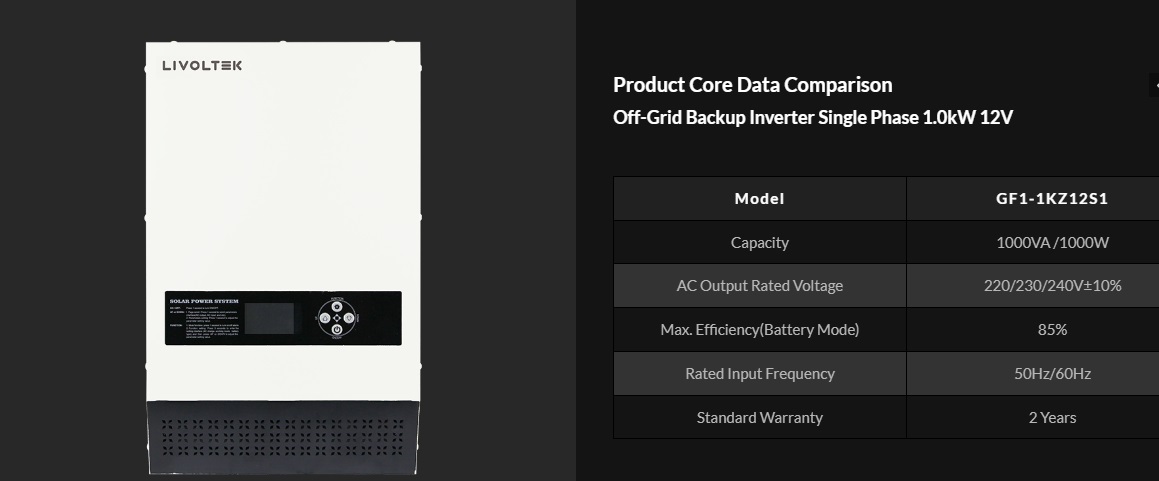The width and height of the screenshot is (1159, 481).
Task: Select the GF1-1KZ12S1 model cell
Action: click(x=1052, y=199)
